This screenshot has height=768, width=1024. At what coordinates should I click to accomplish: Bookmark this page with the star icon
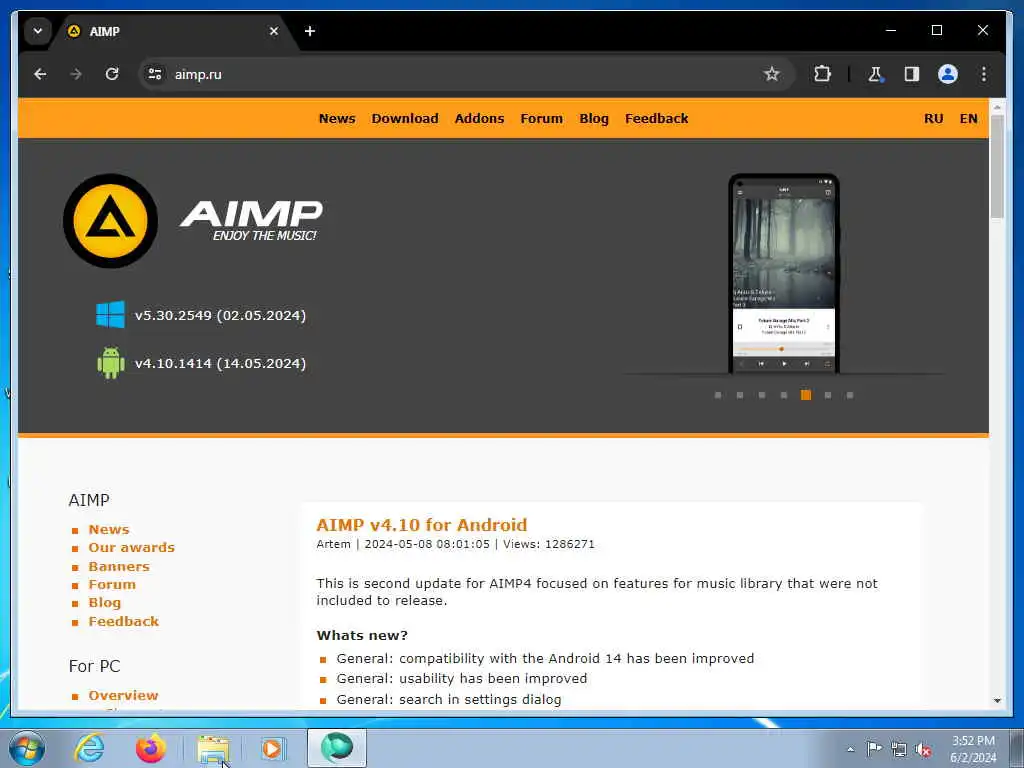772,74
